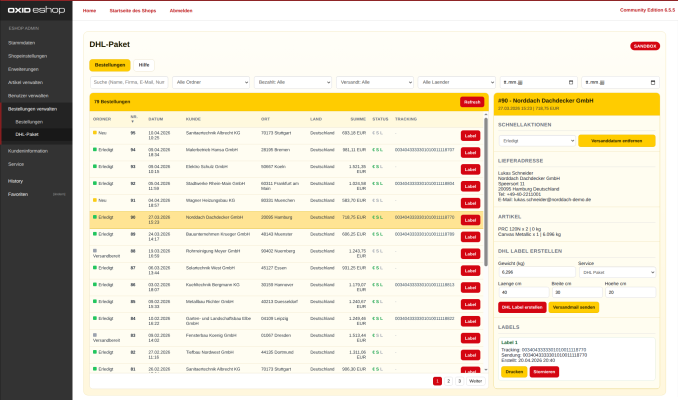
Task: Click the orders table vertical scrollbar
Action: [x=486, y=192]
